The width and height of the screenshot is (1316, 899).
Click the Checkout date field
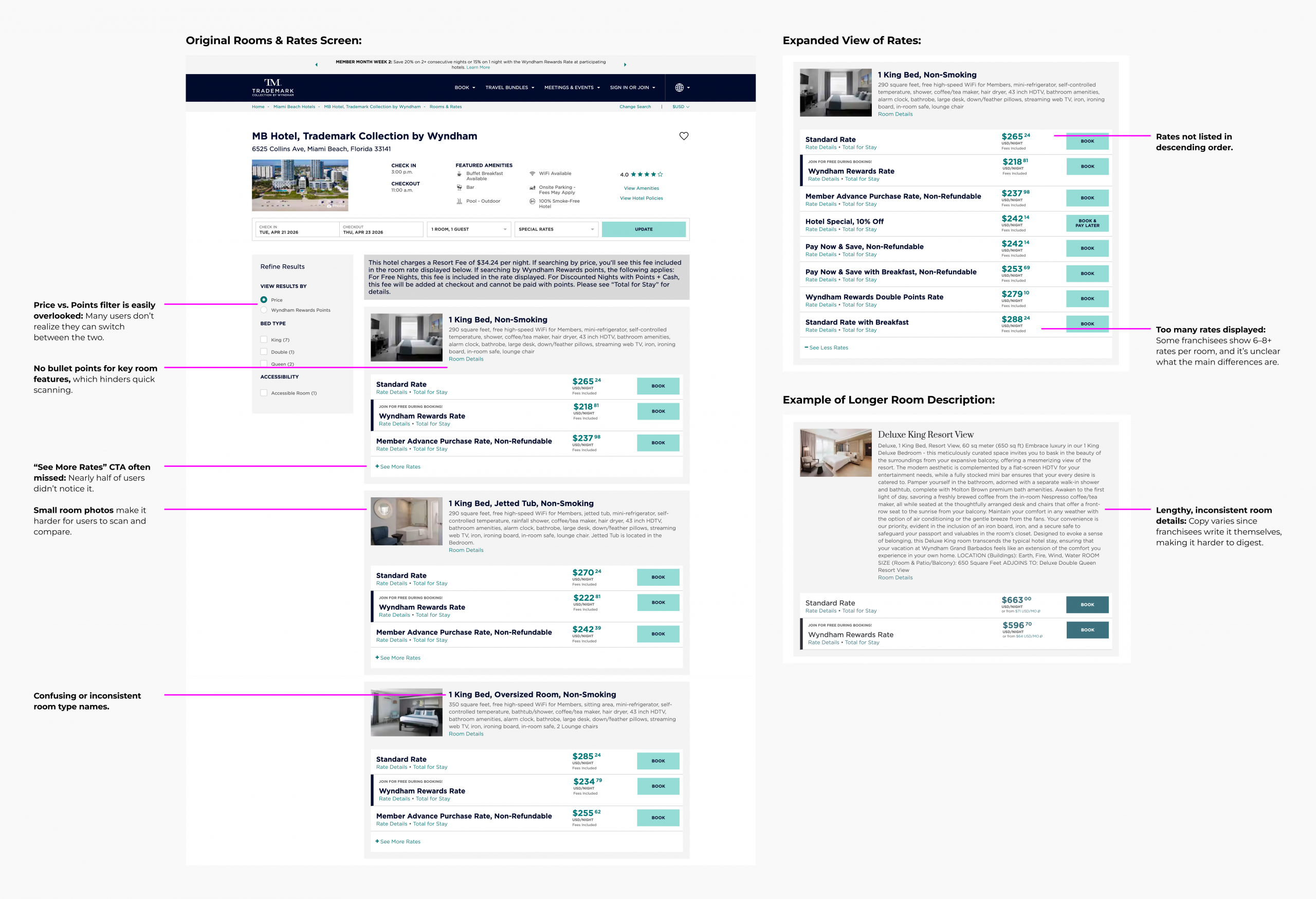381,229
